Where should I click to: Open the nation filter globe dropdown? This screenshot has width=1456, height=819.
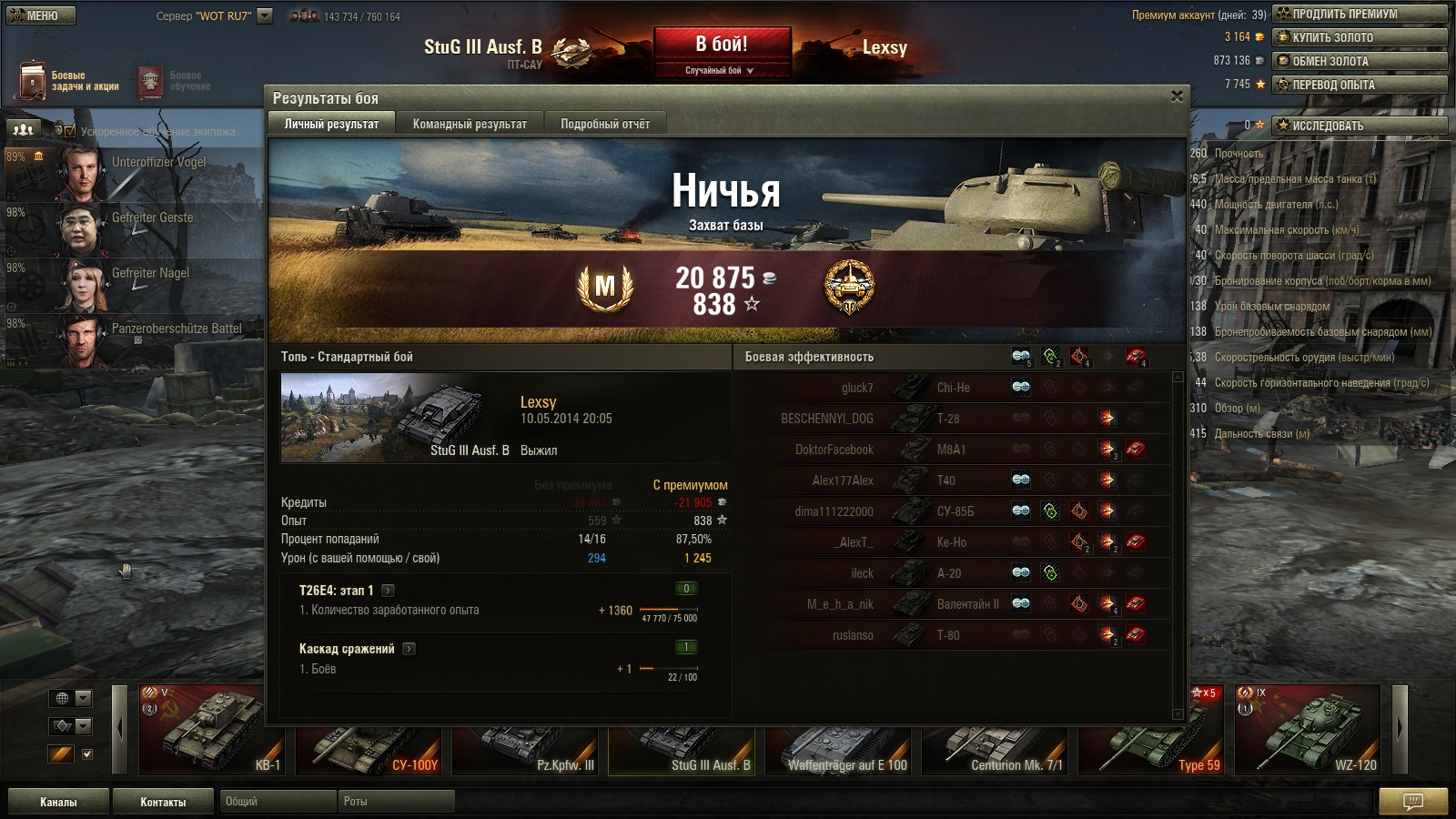tap(71, 698)
